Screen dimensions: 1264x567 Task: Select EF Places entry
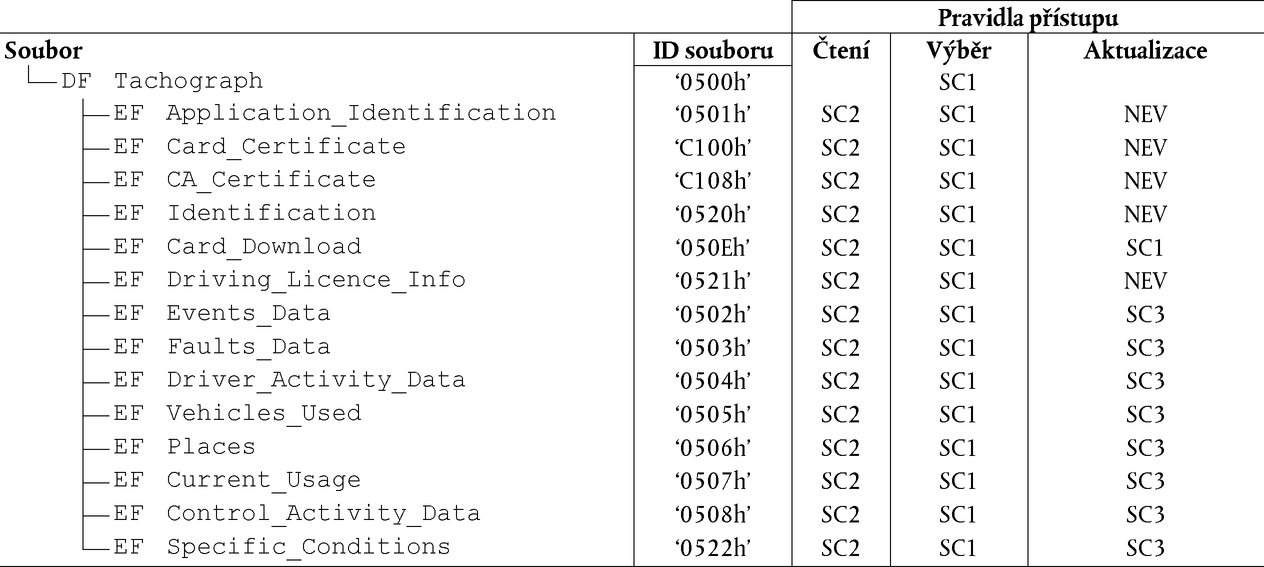click(x=184, y=447)
